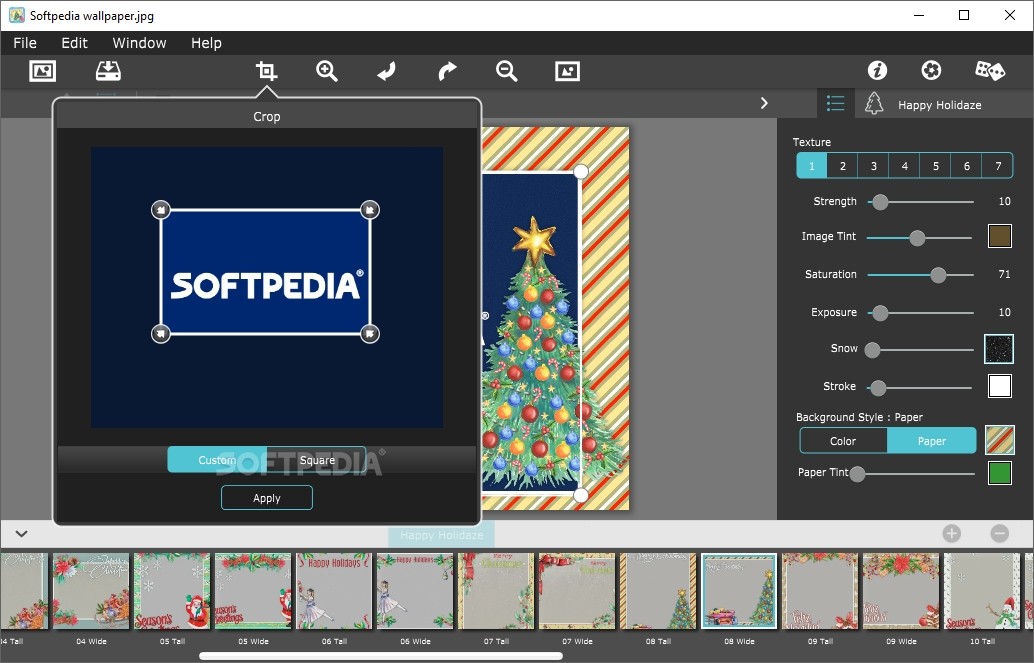Click the Stroke slider
The height and width of the screenshot is (663, 1034).
[x=921, y=388]
